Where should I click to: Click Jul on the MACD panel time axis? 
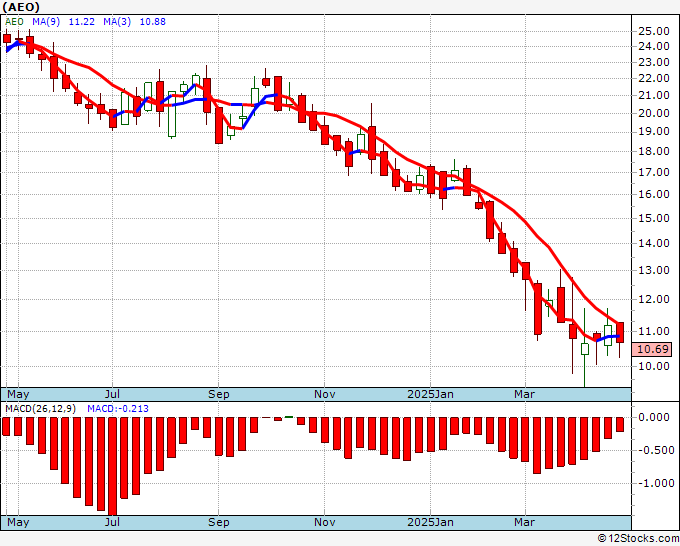[112, 522]
